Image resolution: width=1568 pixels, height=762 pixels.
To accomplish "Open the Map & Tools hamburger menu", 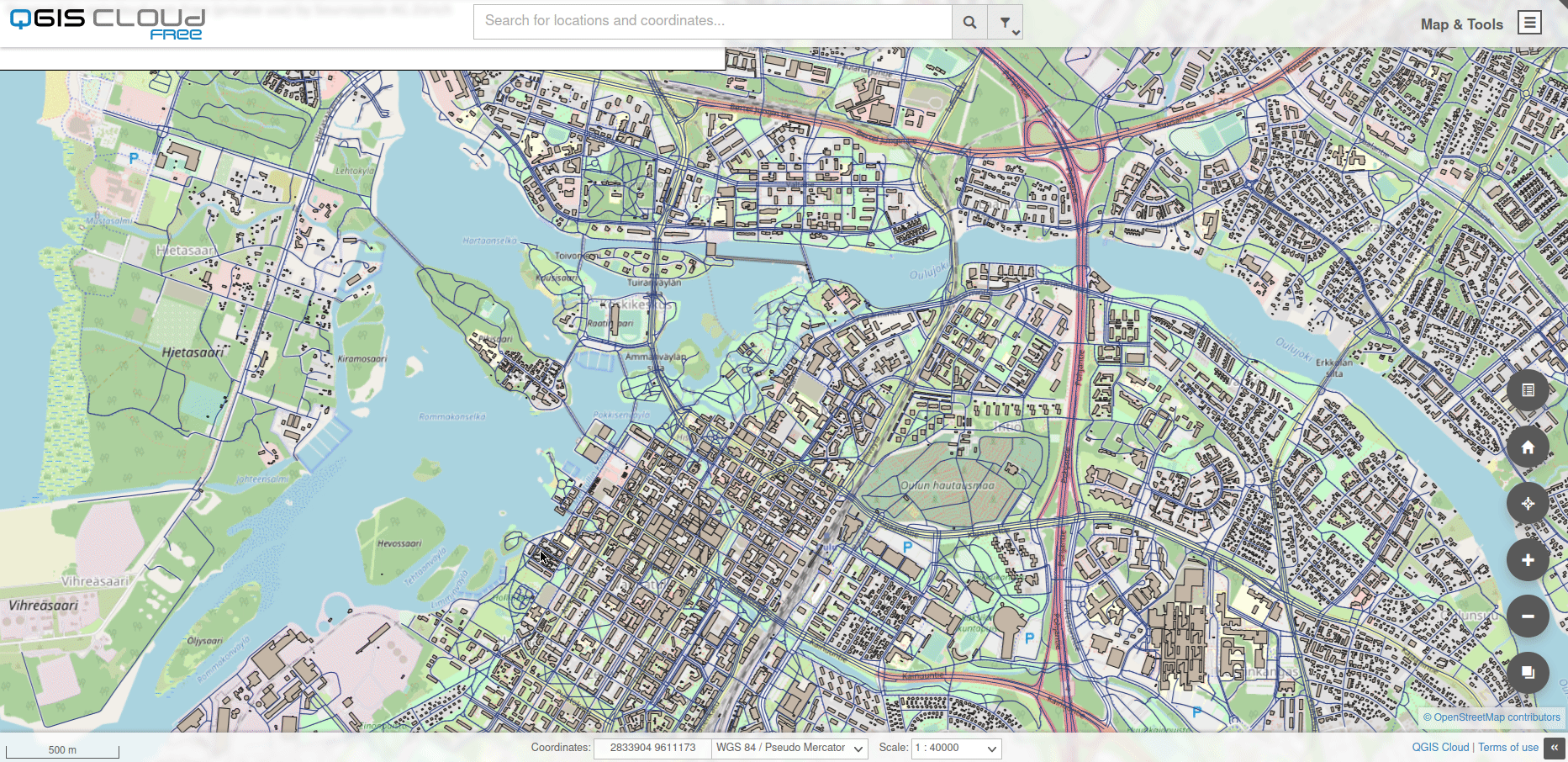I will coord(1529,23).
